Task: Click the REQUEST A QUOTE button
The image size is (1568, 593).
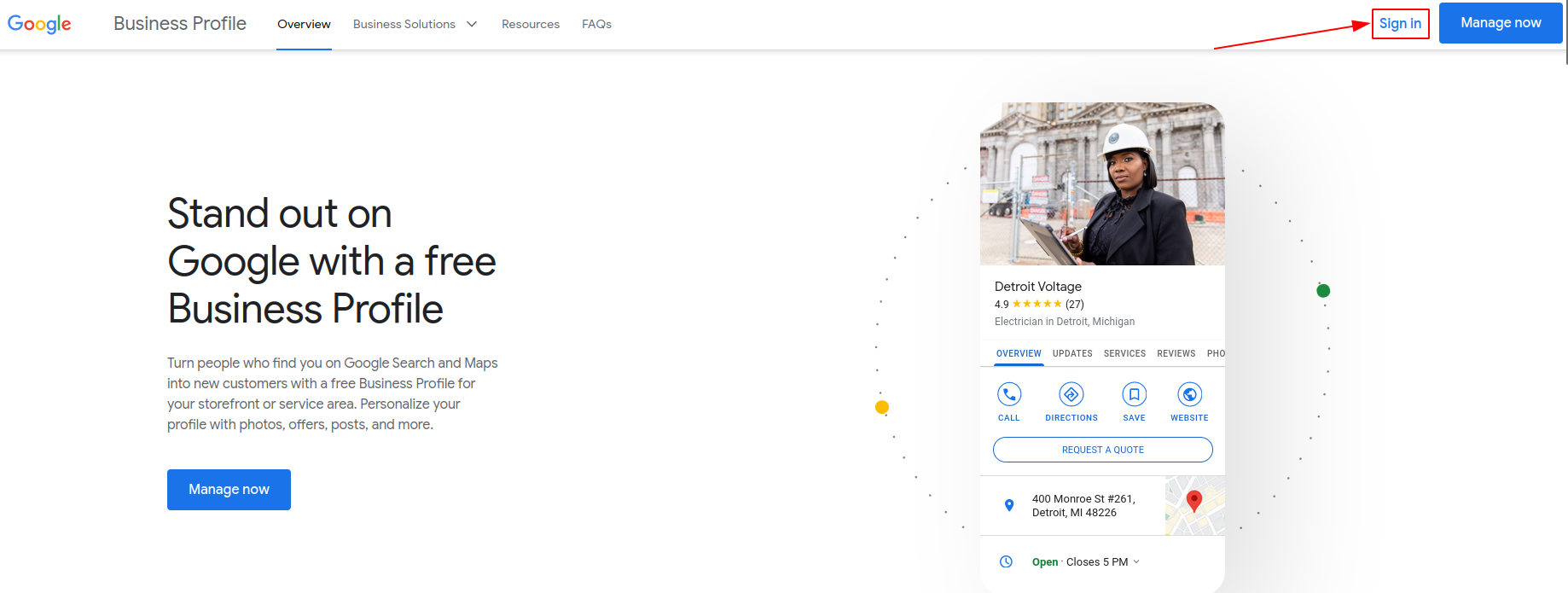Action: click(x=1102, y=450)
